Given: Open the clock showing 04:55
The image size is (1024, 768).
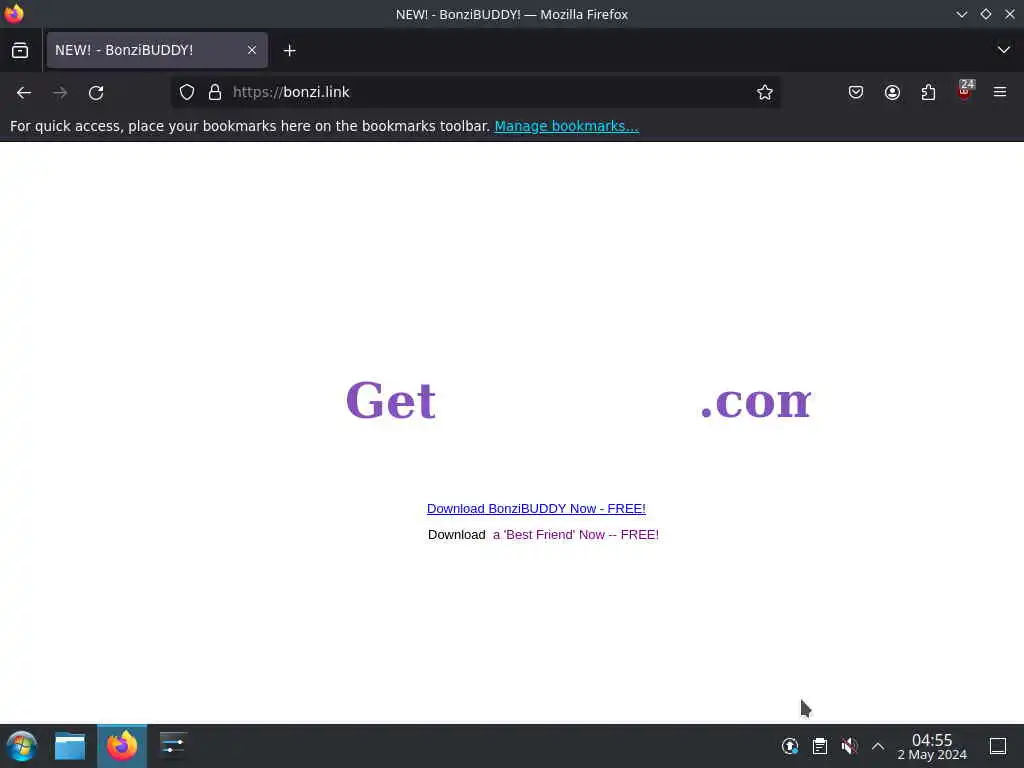Looking at the screenshot, I should point(932,746).
